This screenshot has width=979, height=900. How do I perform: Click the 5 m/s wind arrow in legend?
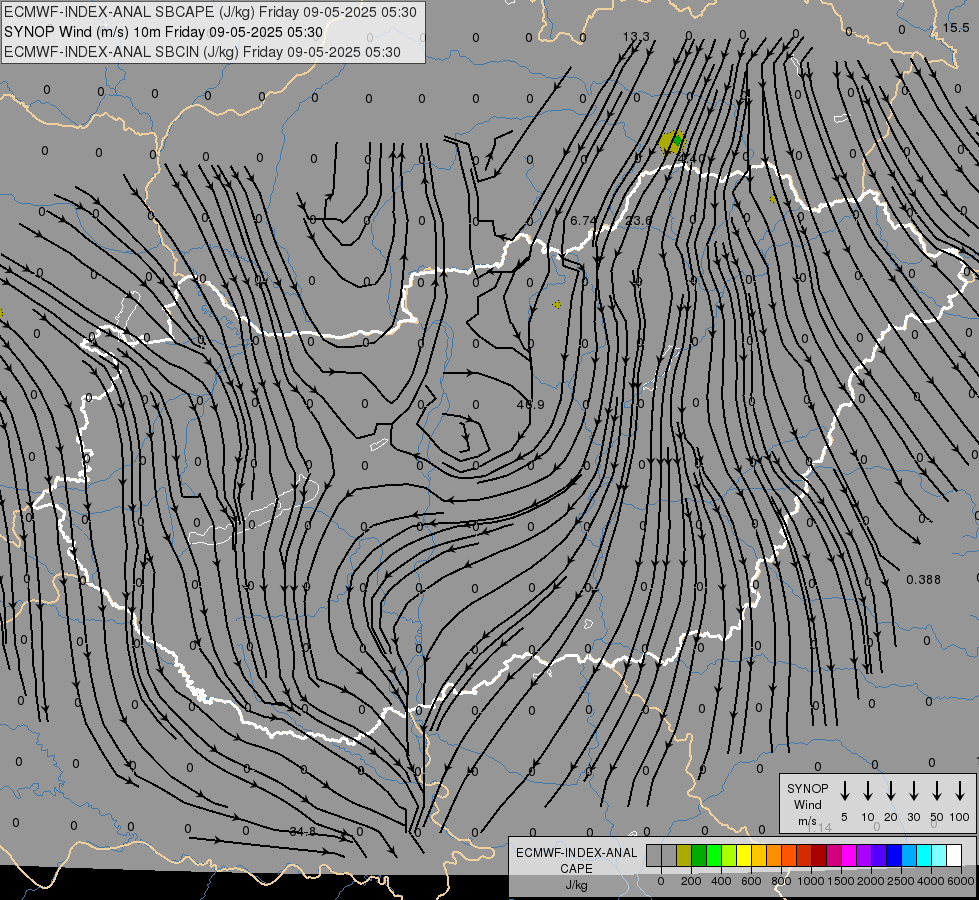[844, 791]
